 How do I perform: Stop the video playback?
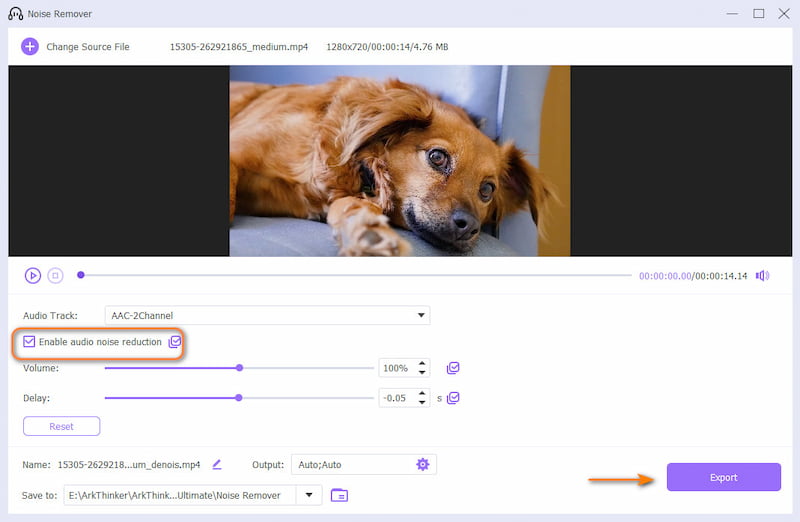tap(55, 276)
